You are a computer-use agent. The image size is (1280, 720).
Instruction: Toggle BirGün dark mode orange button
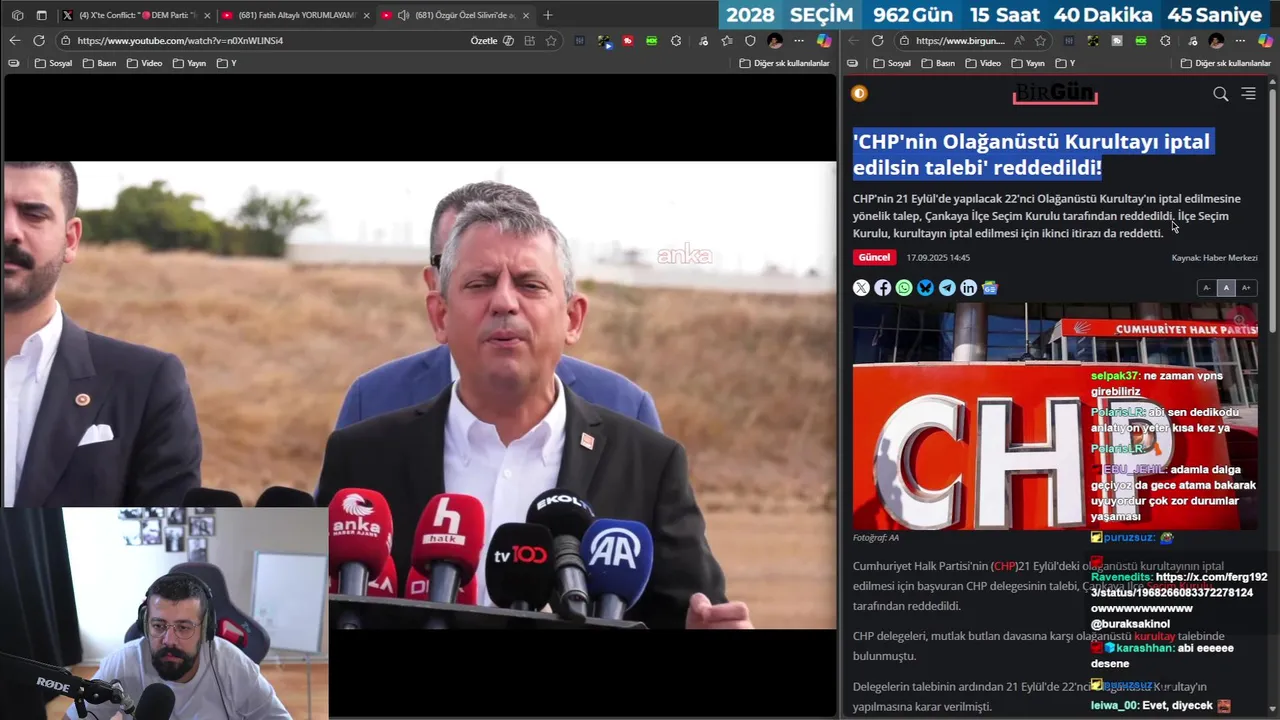tap(859, 93)
